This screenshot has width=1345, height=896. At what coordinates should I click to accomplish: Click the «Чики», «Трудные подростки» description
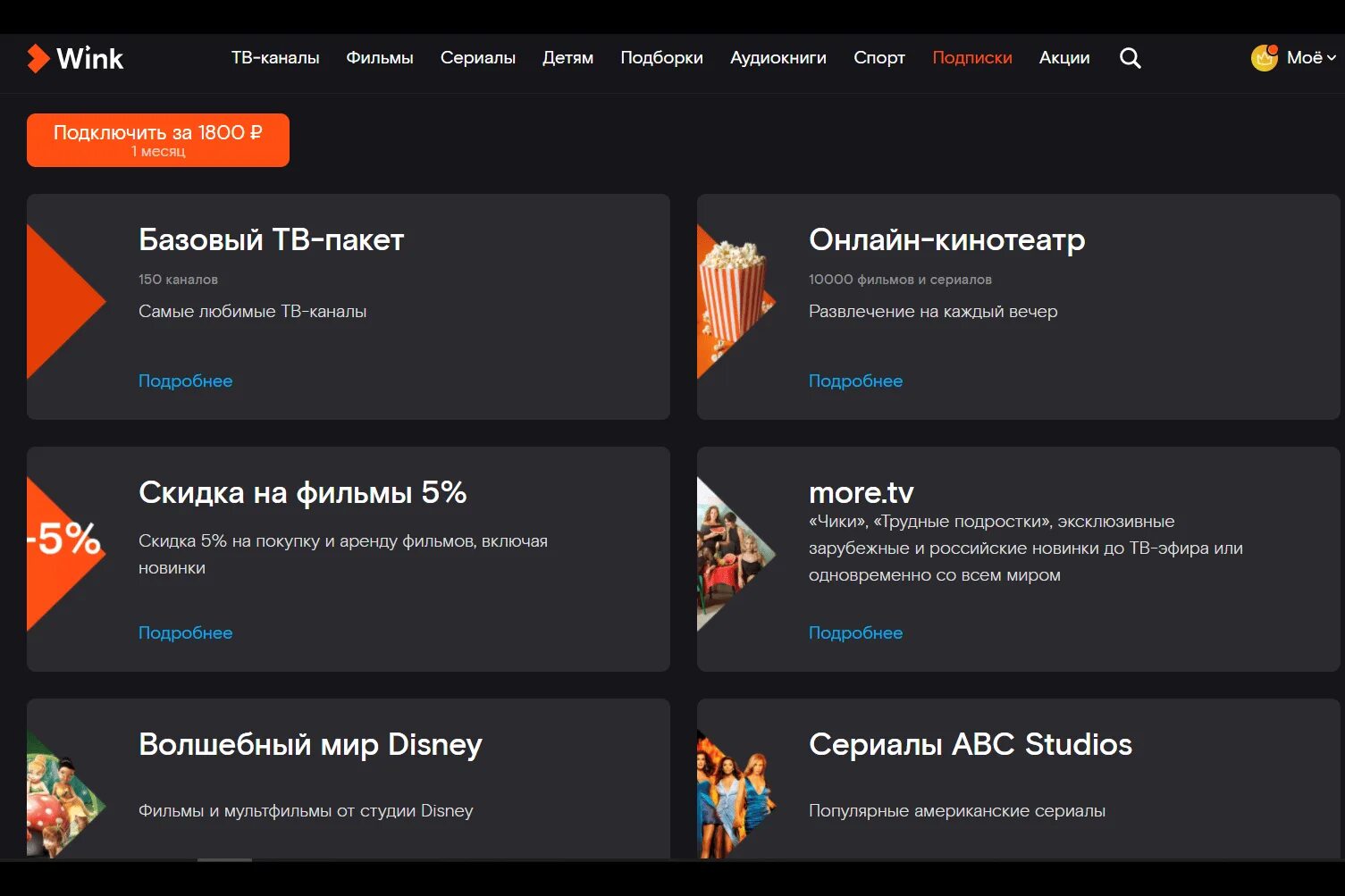point(1026,548)
